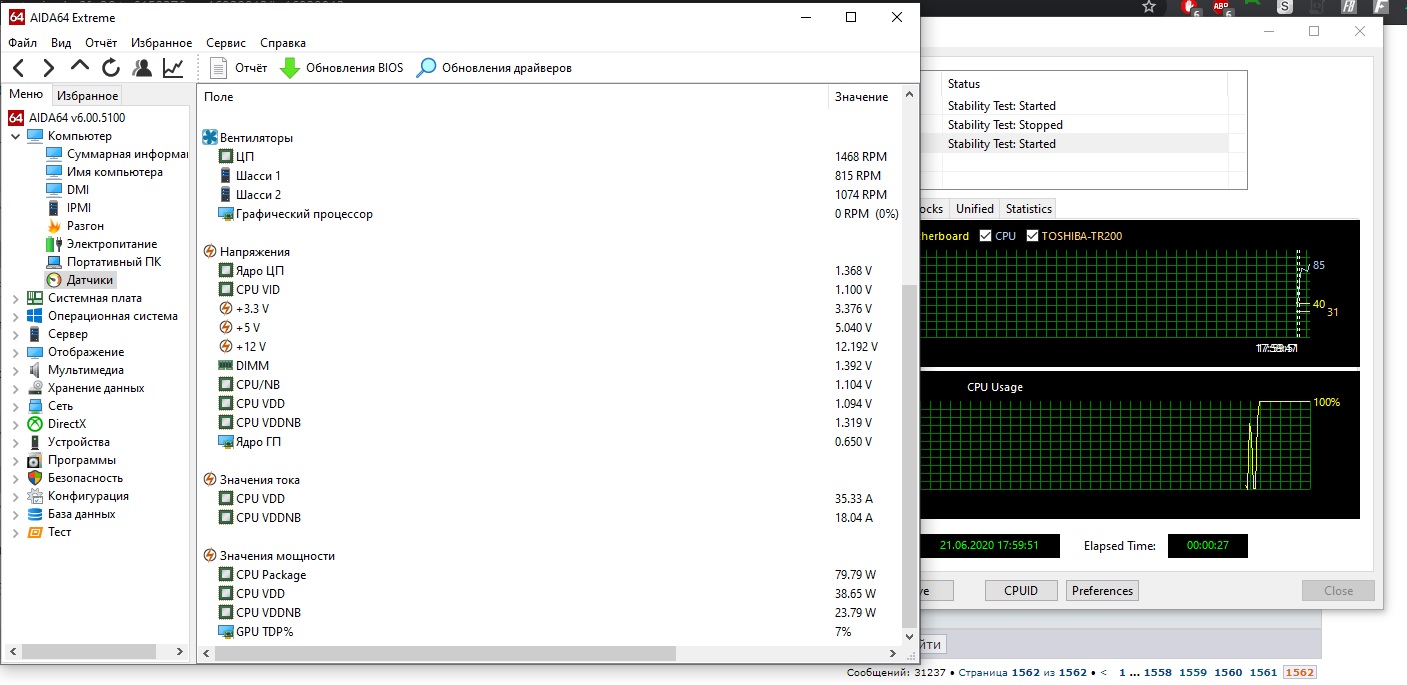Go up a level with the up arrow icon

point(80,67)
